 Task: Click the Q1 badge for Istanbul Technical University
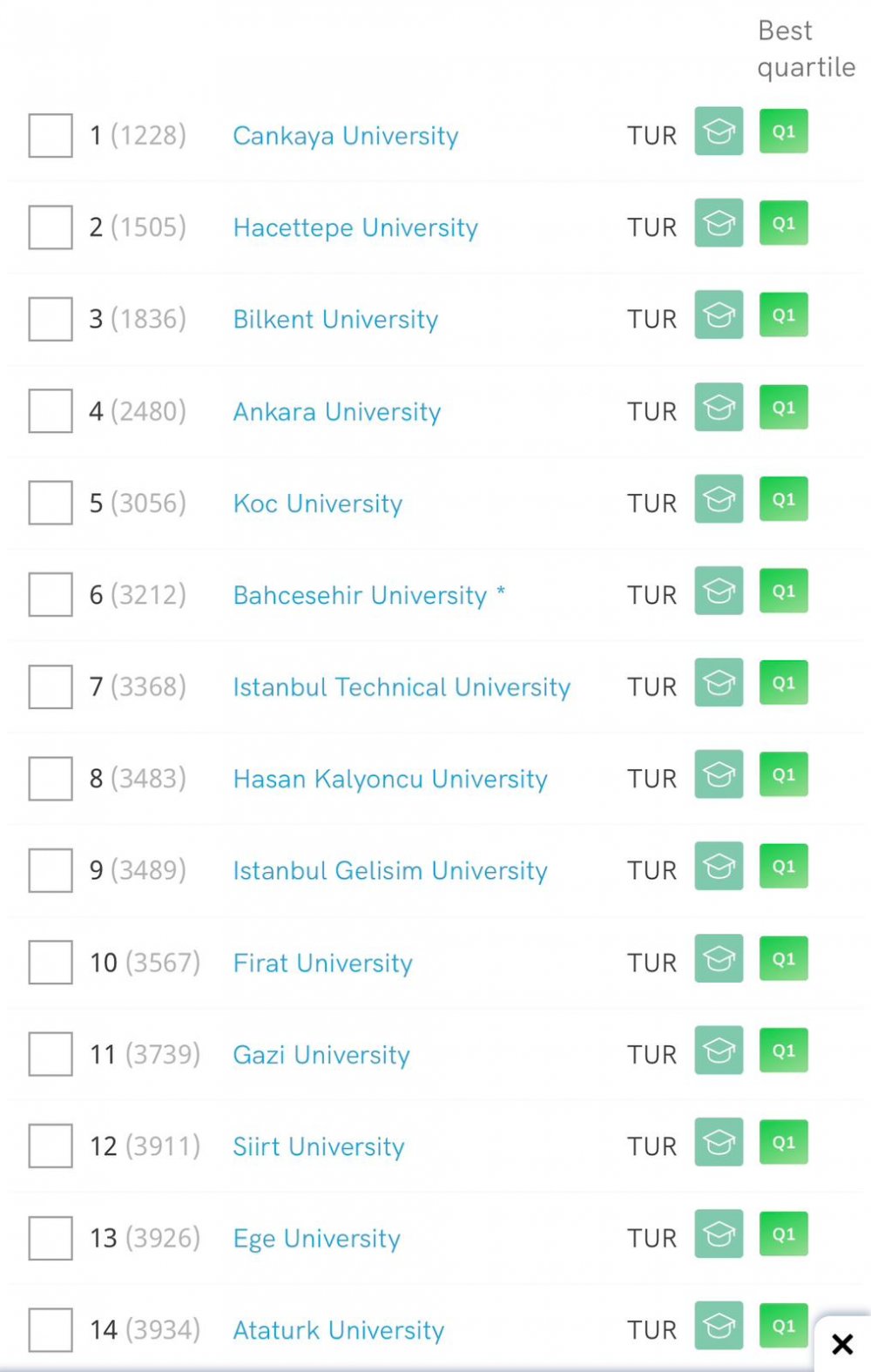[784, 683]
